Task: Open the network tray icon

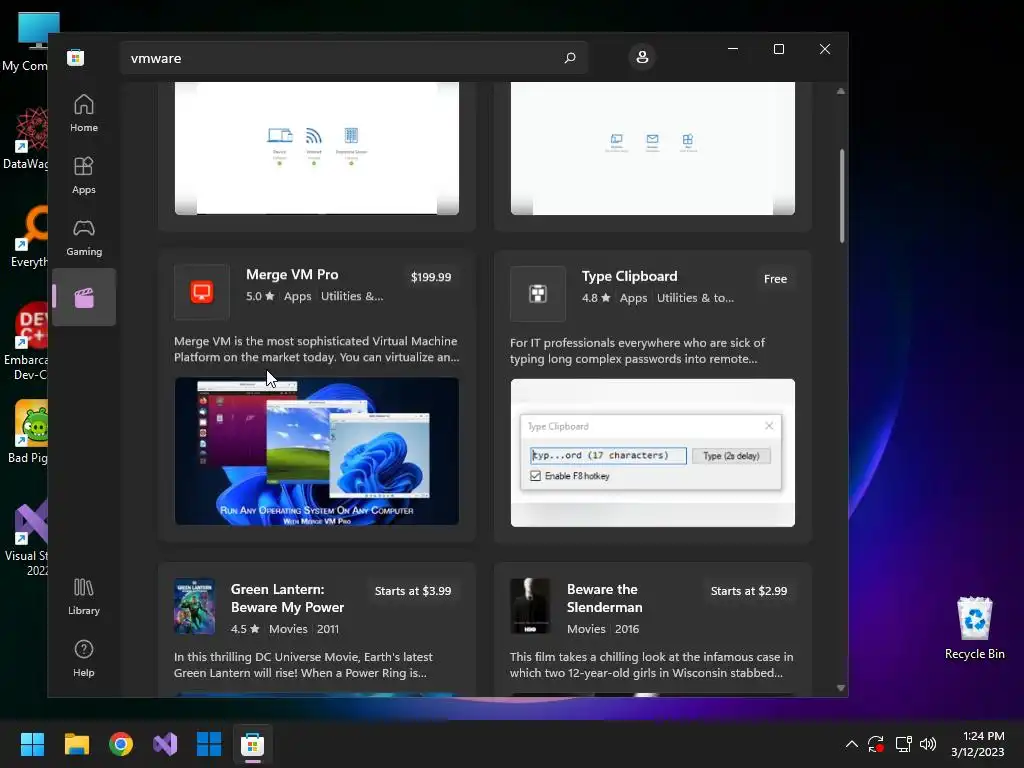Action: [903, 744]
